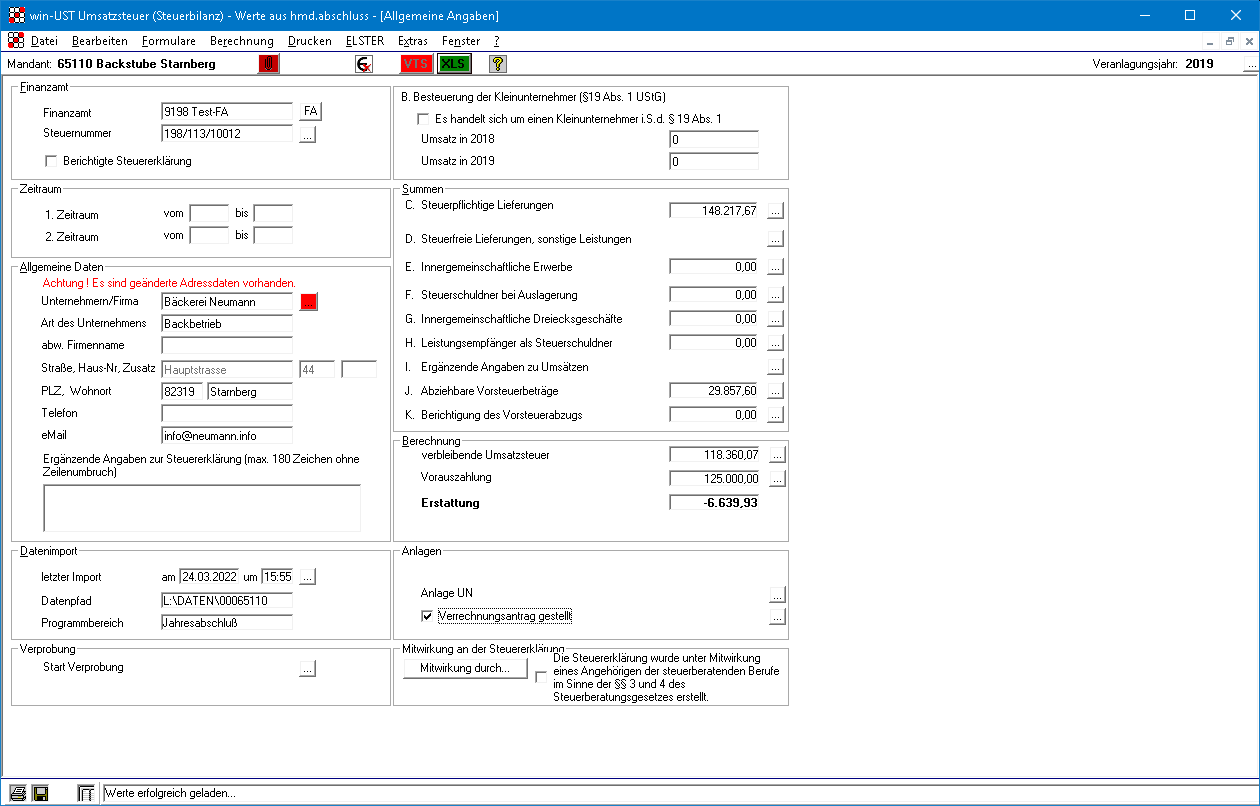Click into the Telefon input field
Screen dimensions: 1260x806
pyautogui.click(x=226, y=413)
